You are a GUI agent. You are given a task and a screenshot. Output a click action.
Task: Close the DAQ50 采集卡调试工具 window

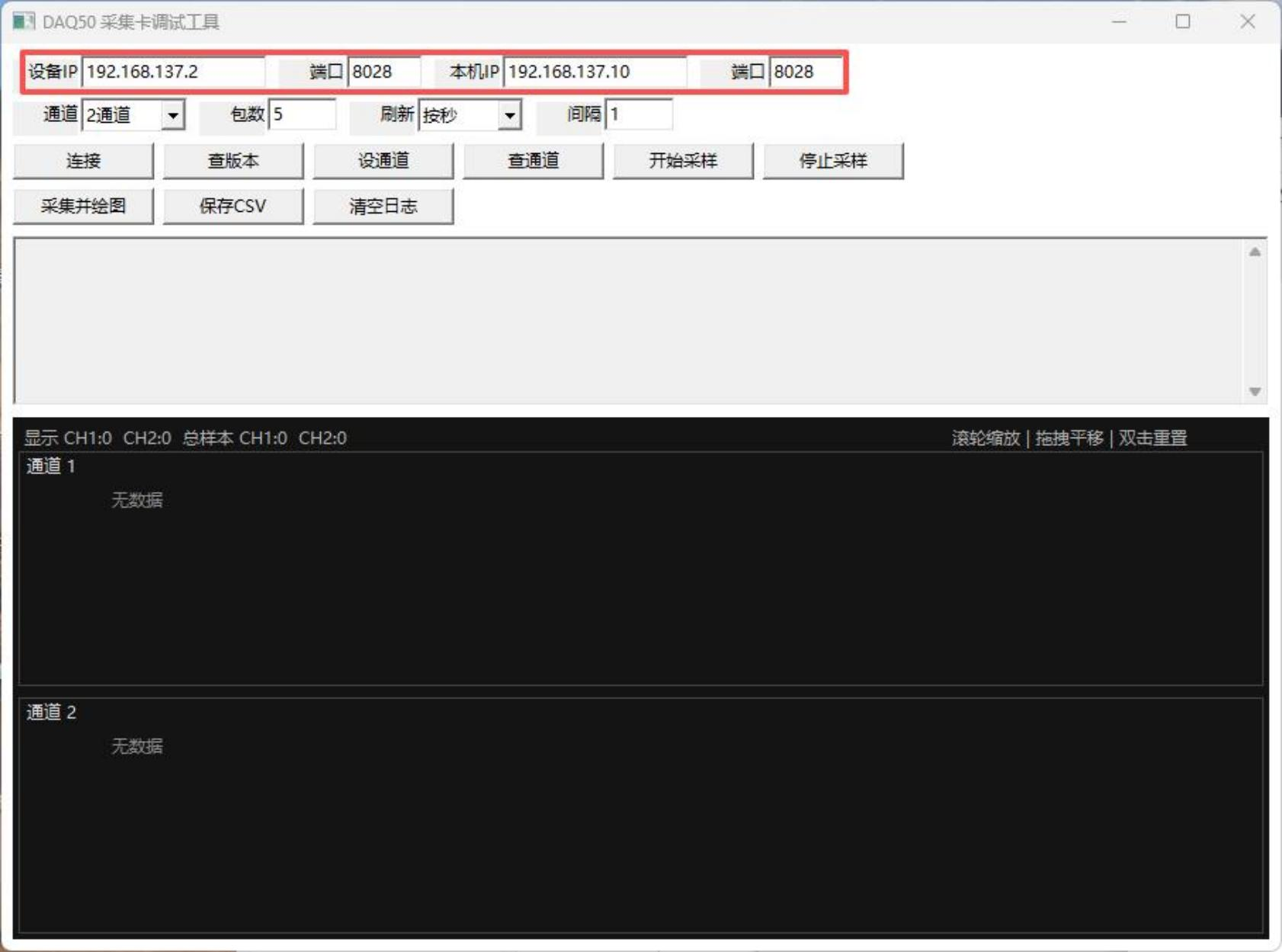click(x=1247, y=21)
